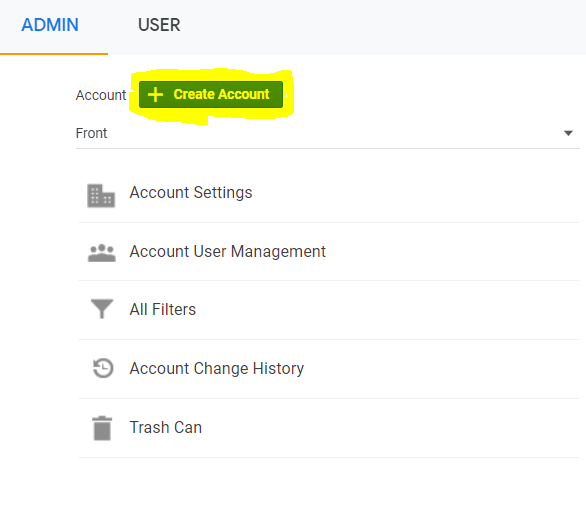Open Account Settings
The image size is (586, 509).
(x=191, y=192)
